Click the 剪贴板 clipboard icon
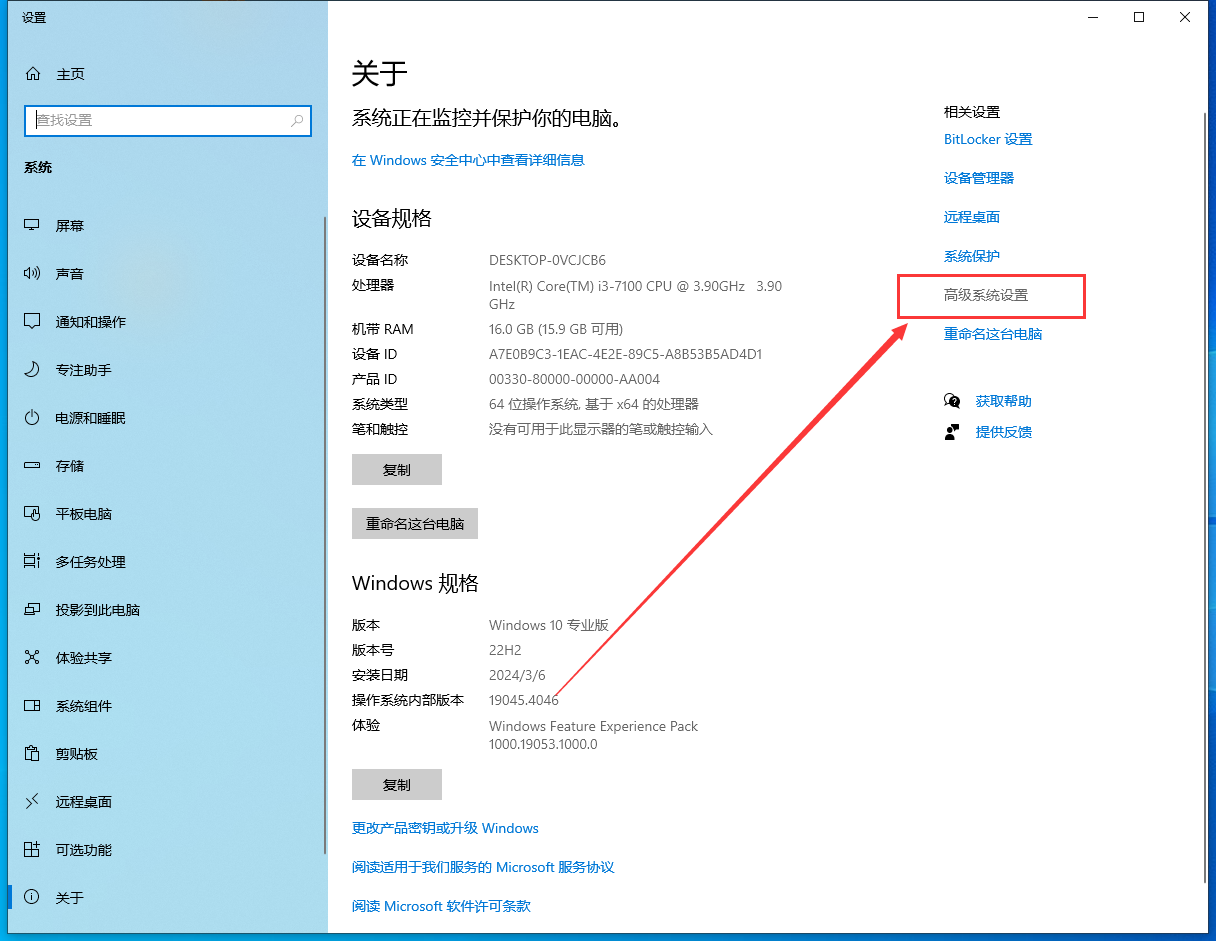 32,754
